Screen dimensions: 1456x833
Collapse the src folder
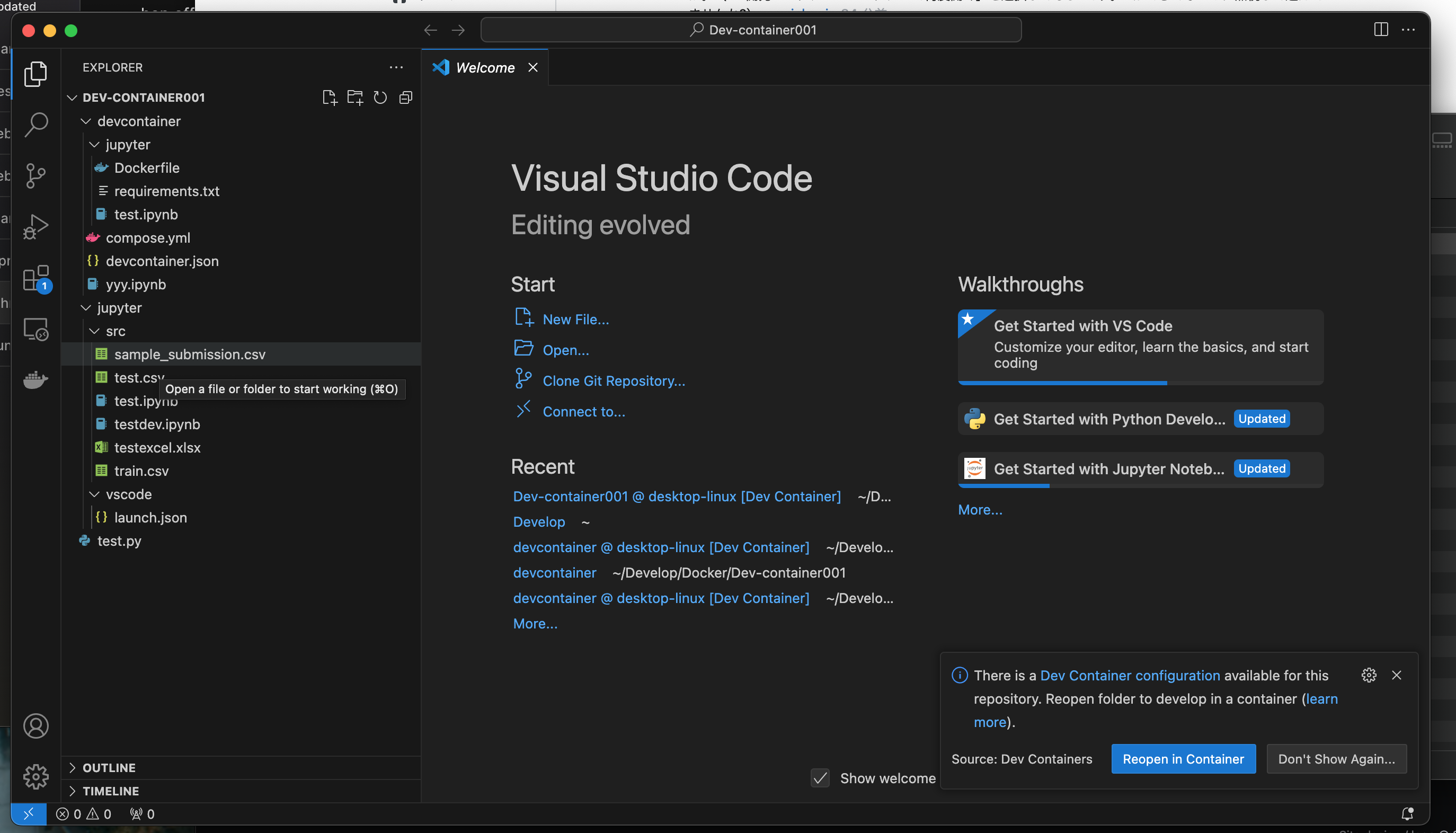tap(94, 331)
